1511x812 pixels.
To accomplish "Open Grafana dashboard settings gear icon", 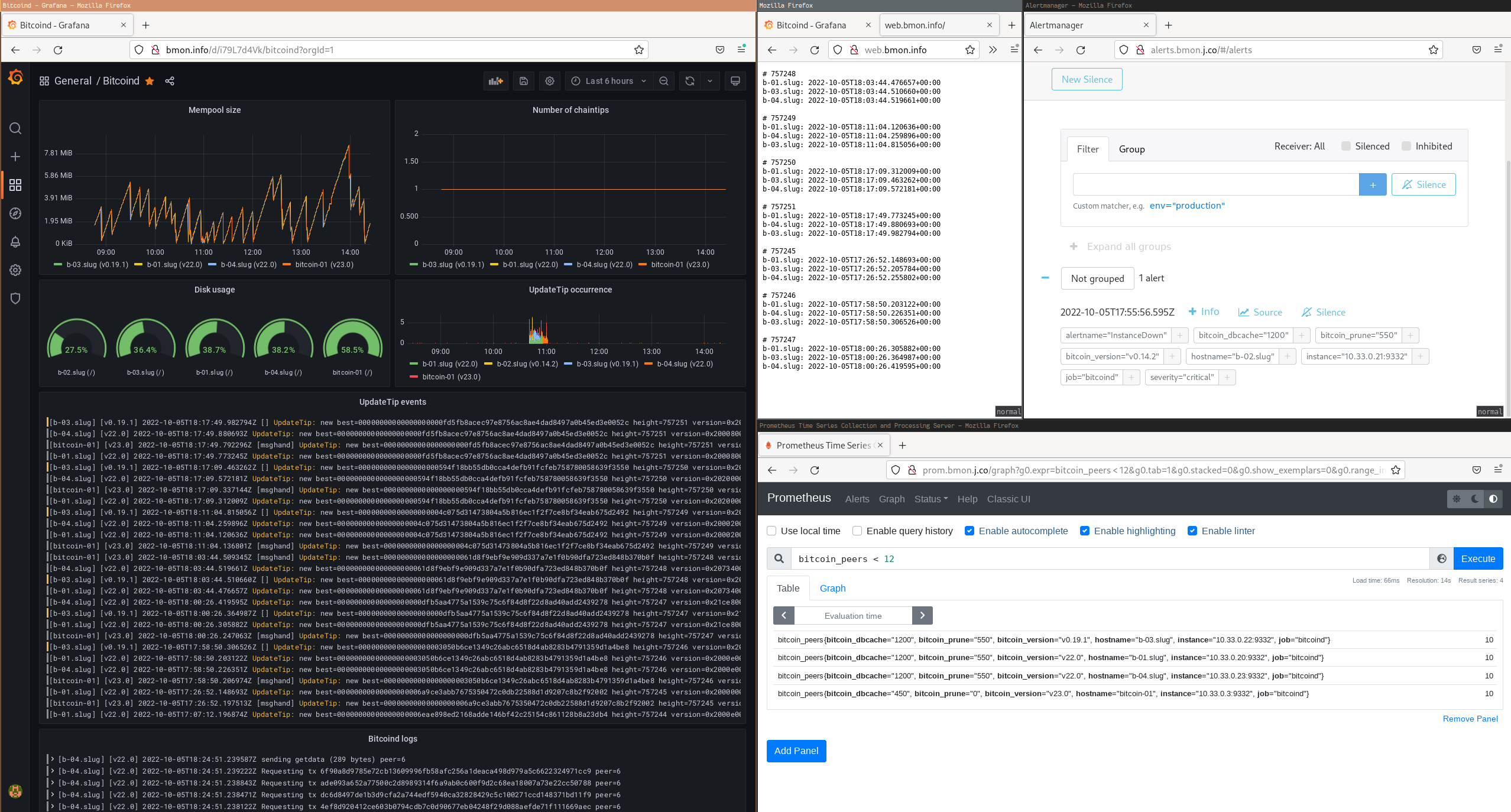I will (550, 81).
